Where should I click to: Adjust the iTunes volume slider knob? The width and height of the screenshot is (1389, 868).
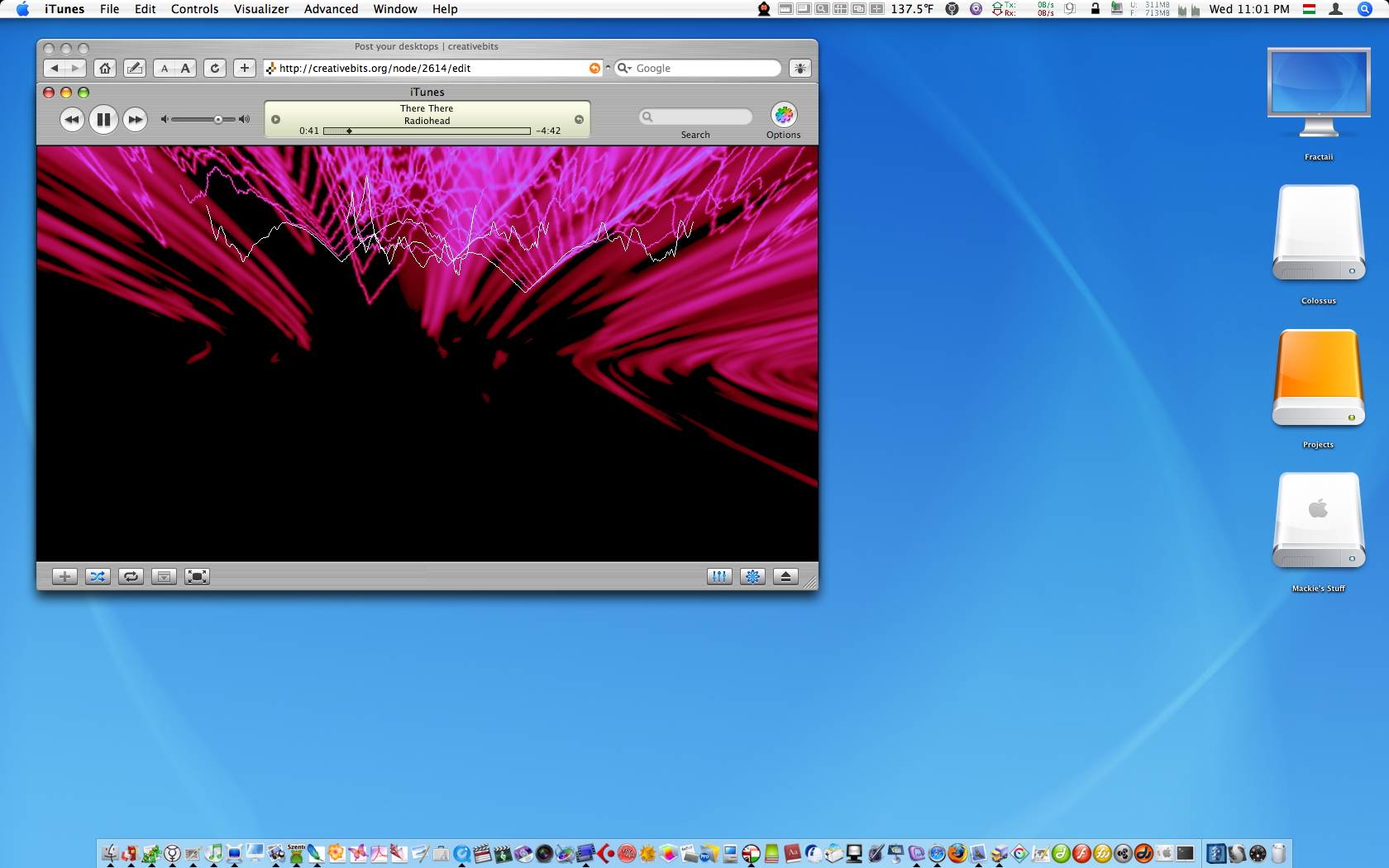pos(218,119)
